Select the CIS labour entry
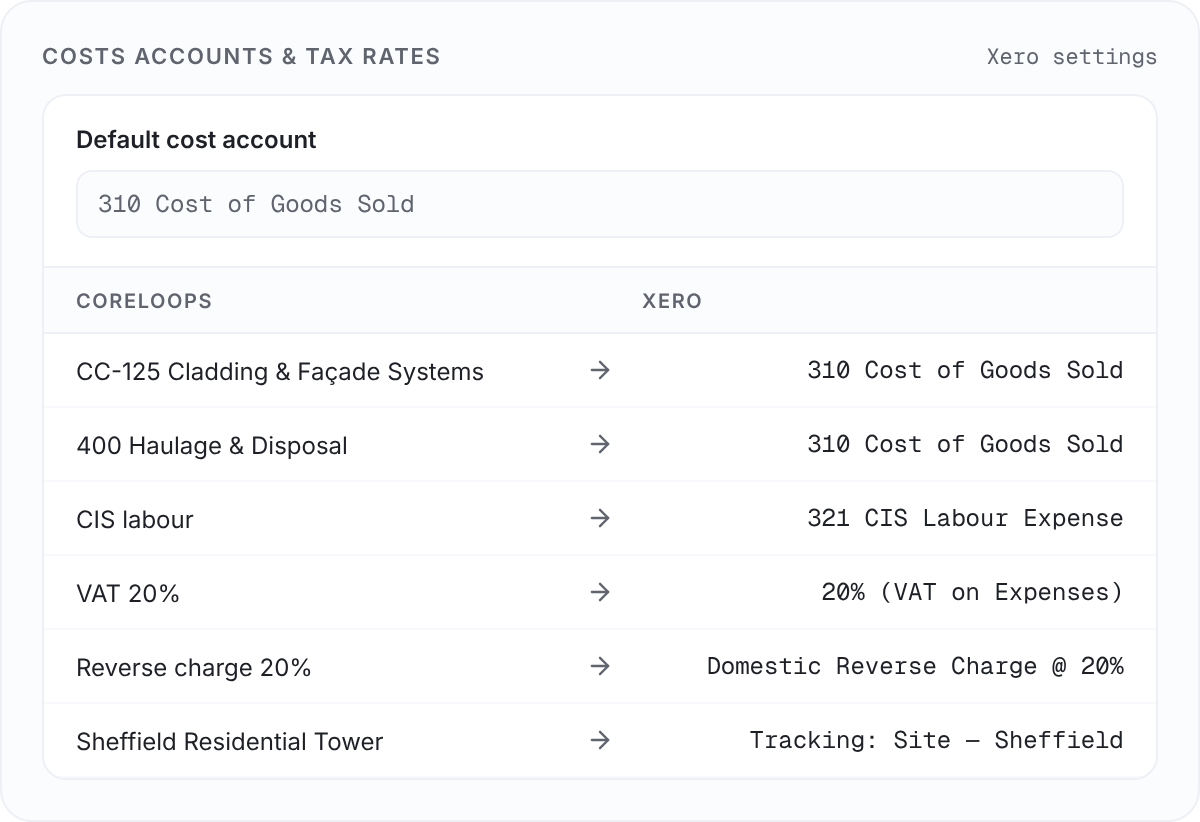The image size is (1200, 822). (135, 520)
